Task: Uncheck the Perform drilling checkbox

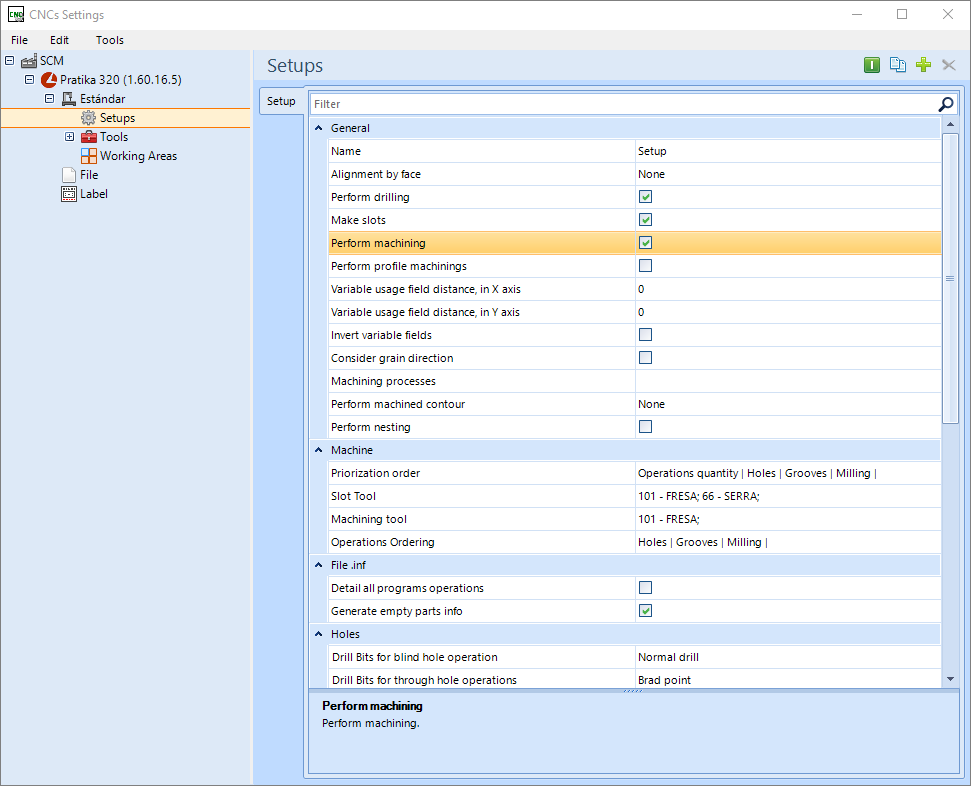Action: [x=645, y=197]
